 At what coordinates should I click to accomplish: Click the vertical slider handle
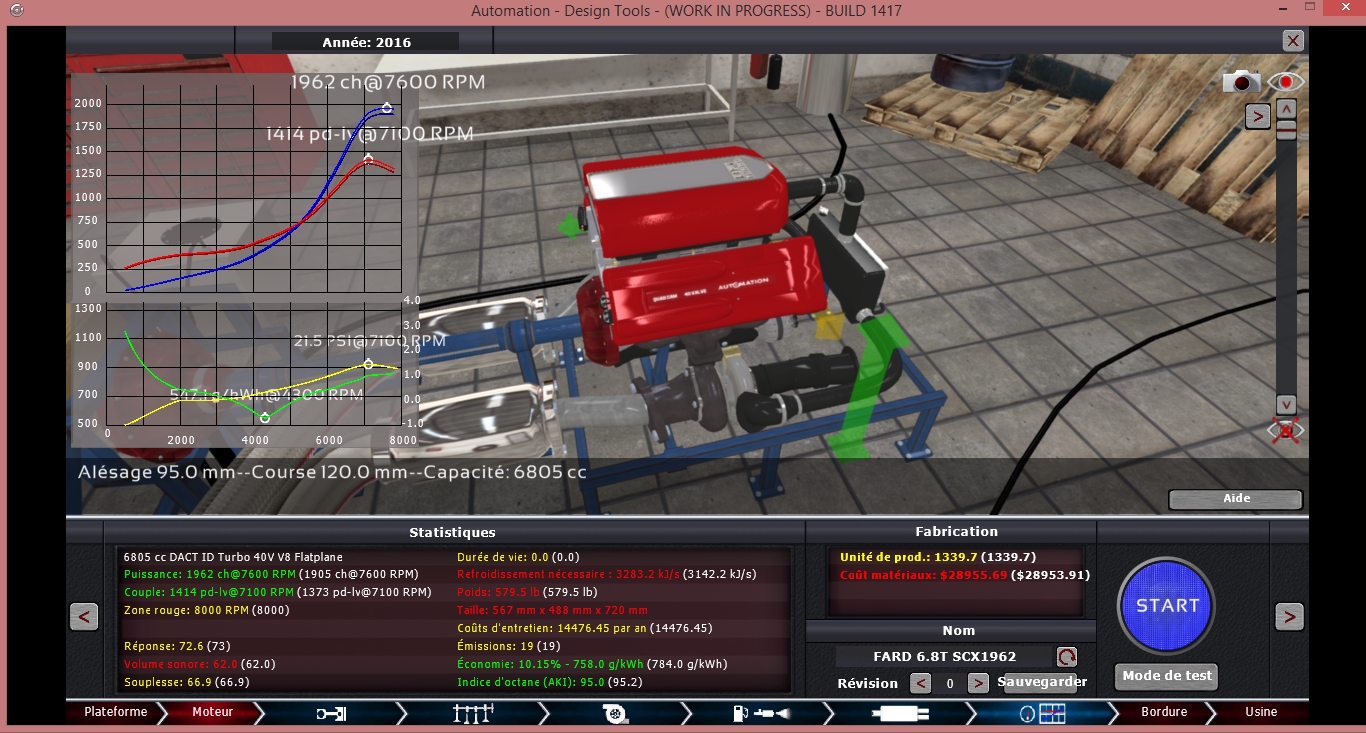[x=1287, y=130]
